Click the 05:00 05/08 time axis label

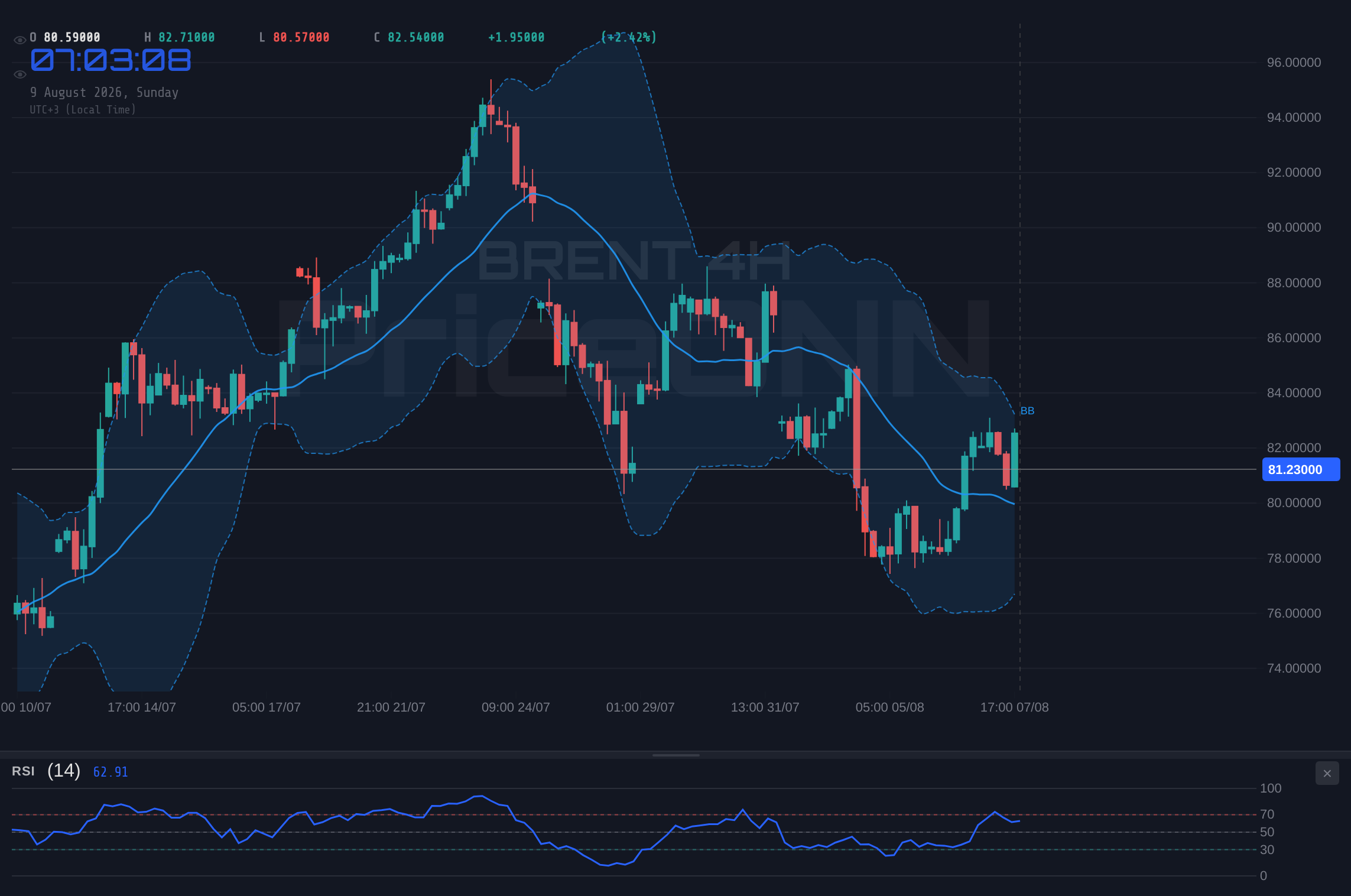click(x=890, y=707)
